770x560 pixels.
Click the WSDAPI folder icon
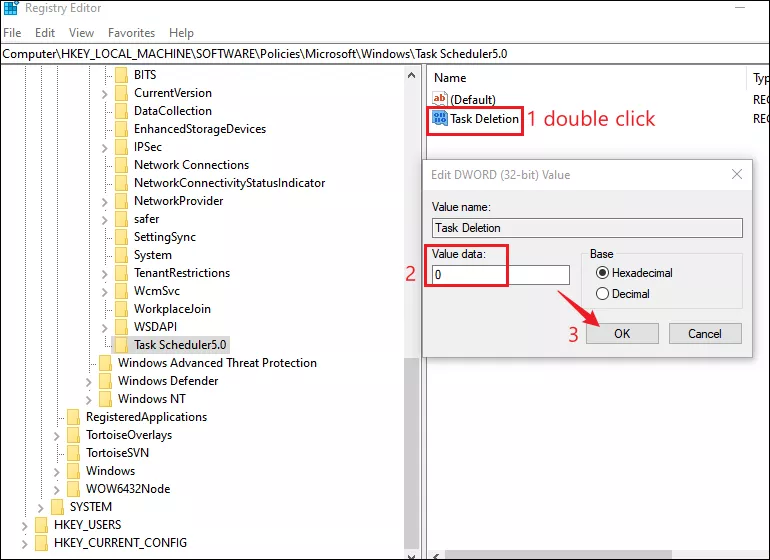(121, 327)
